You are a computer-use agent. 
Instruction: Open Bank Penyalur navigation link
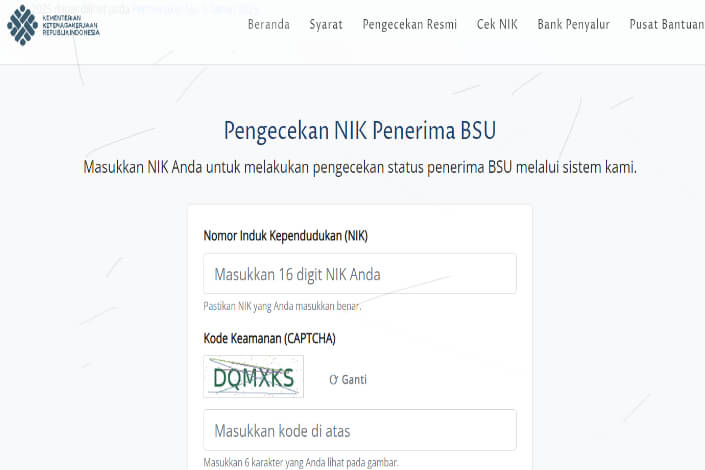coord(574,24)
